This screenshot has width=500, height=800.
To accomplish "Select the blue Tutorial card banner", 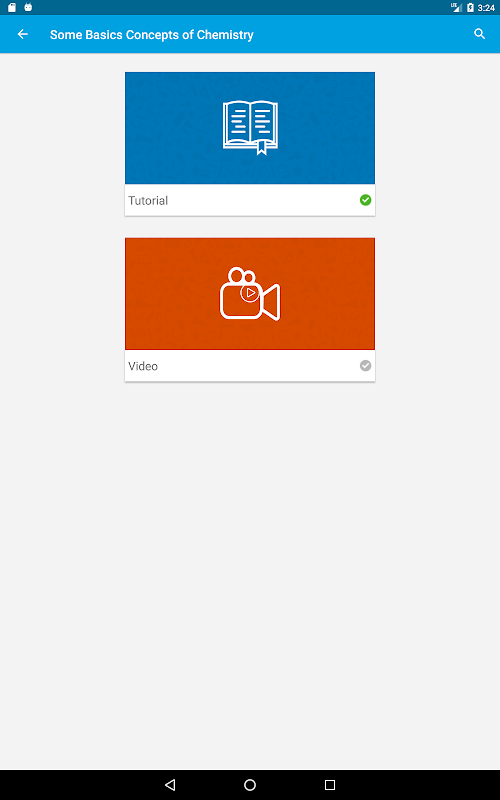I will pyautogui.click(x=250, y=128).
